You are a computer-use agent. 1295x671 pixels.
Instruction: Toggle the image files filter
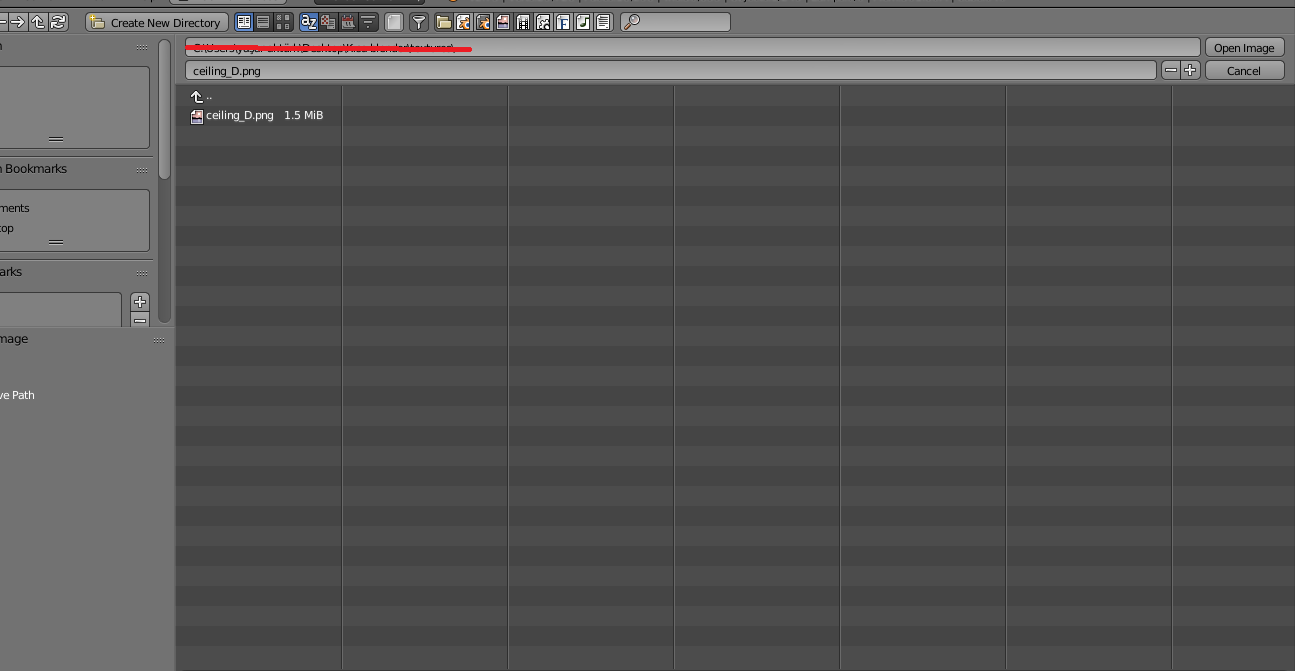[x=503, y=22]
